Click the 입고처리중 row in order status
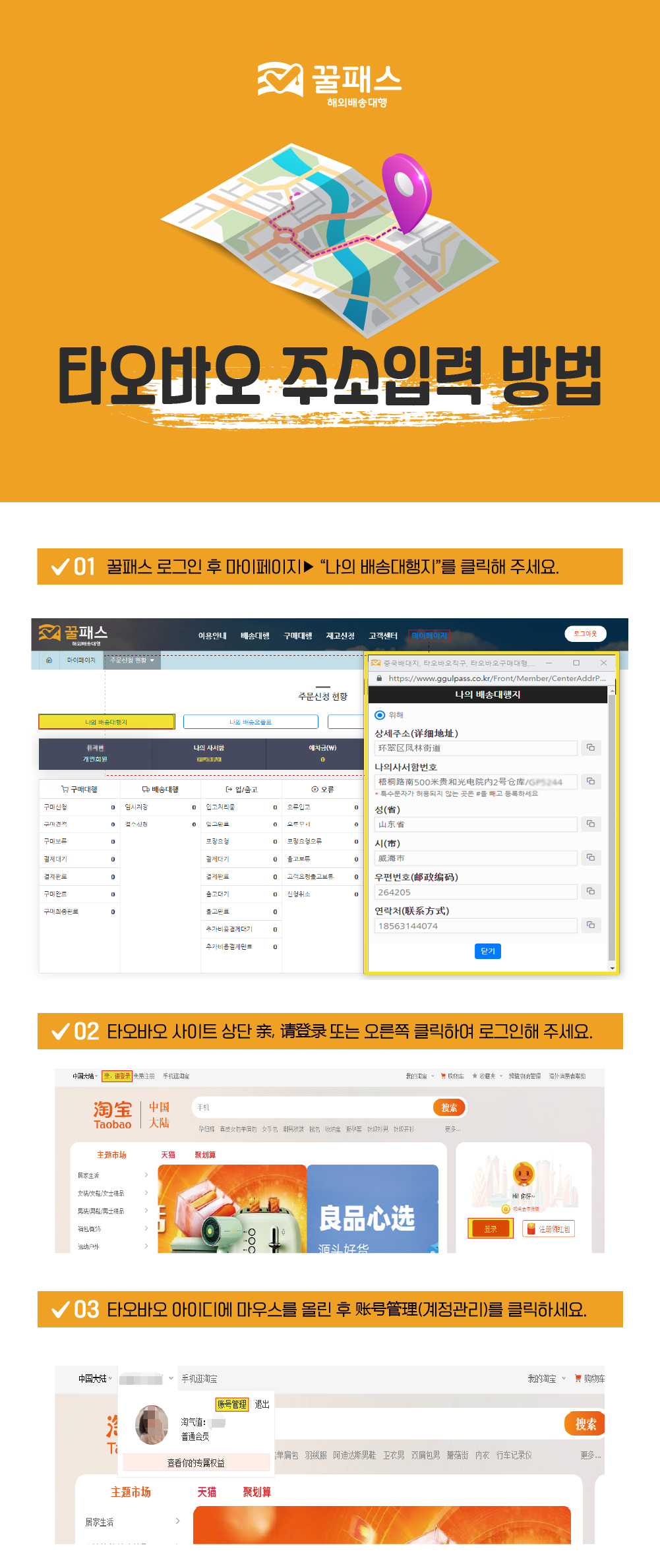The height and width of the screenshot is (1568, 660). [x=241, y=807]
